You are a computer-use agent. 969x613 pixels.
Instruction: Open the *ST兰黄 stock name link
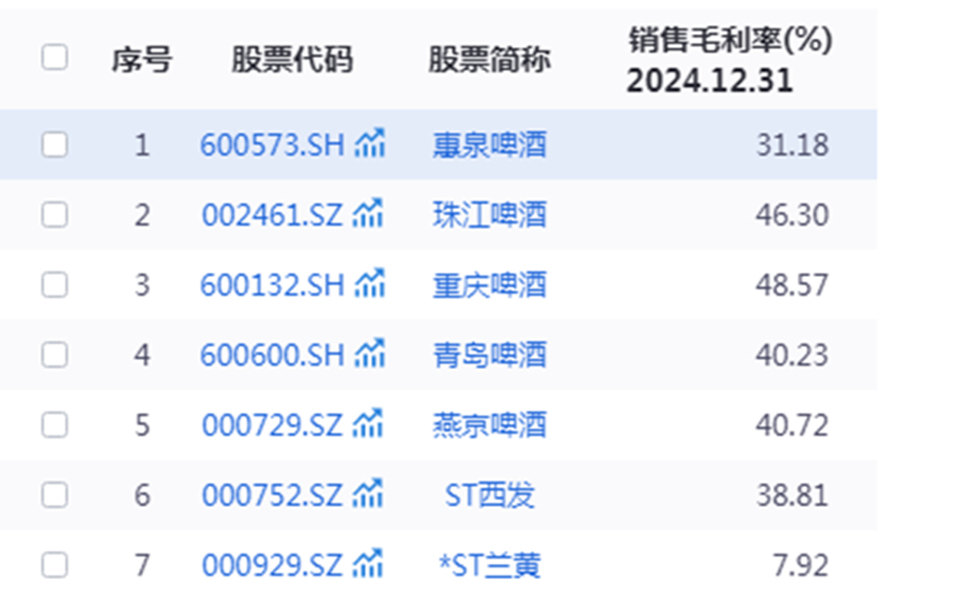point(489,565)
